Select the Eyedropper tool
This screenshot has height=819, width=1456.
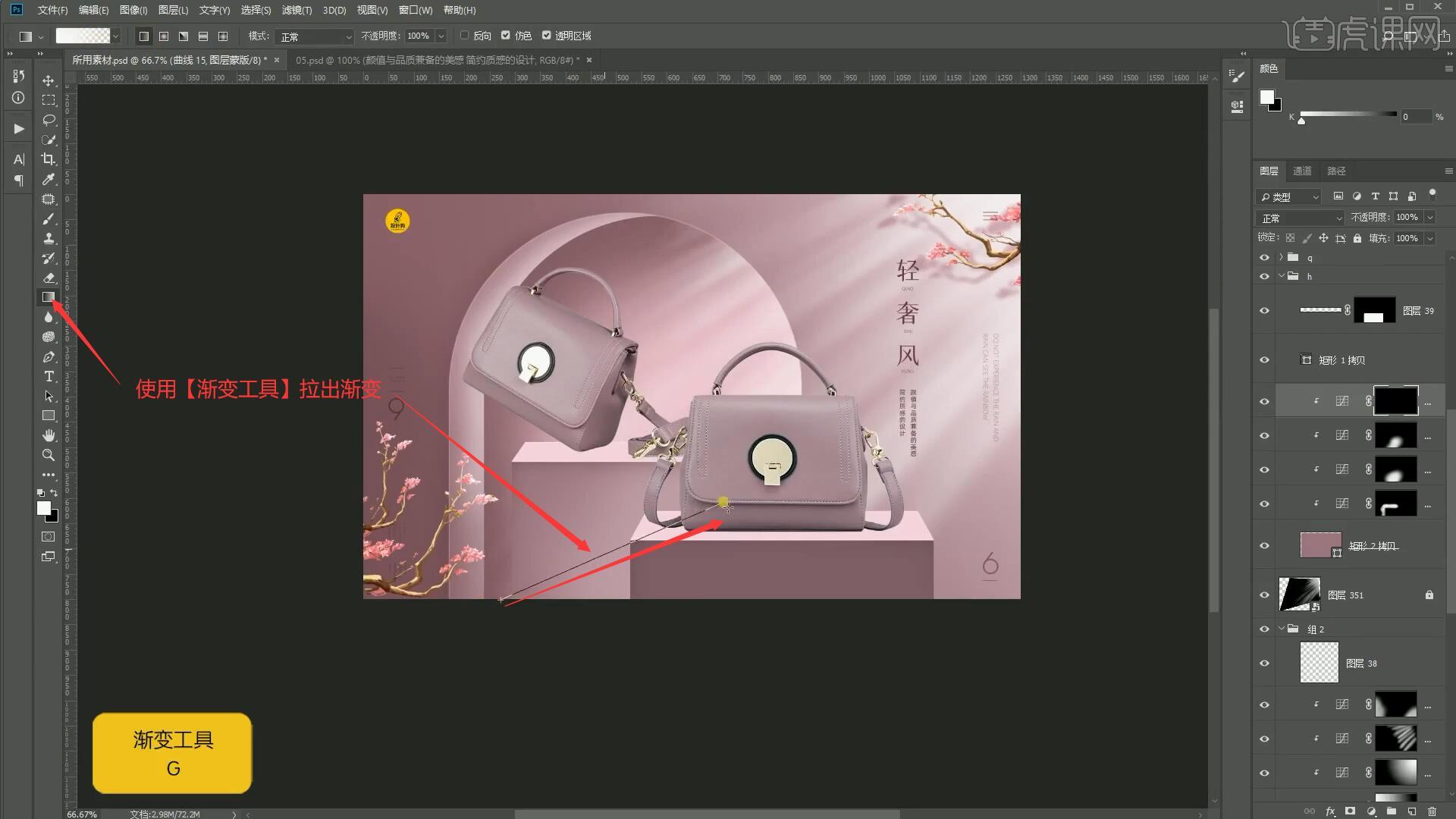[x=49, y=179]
